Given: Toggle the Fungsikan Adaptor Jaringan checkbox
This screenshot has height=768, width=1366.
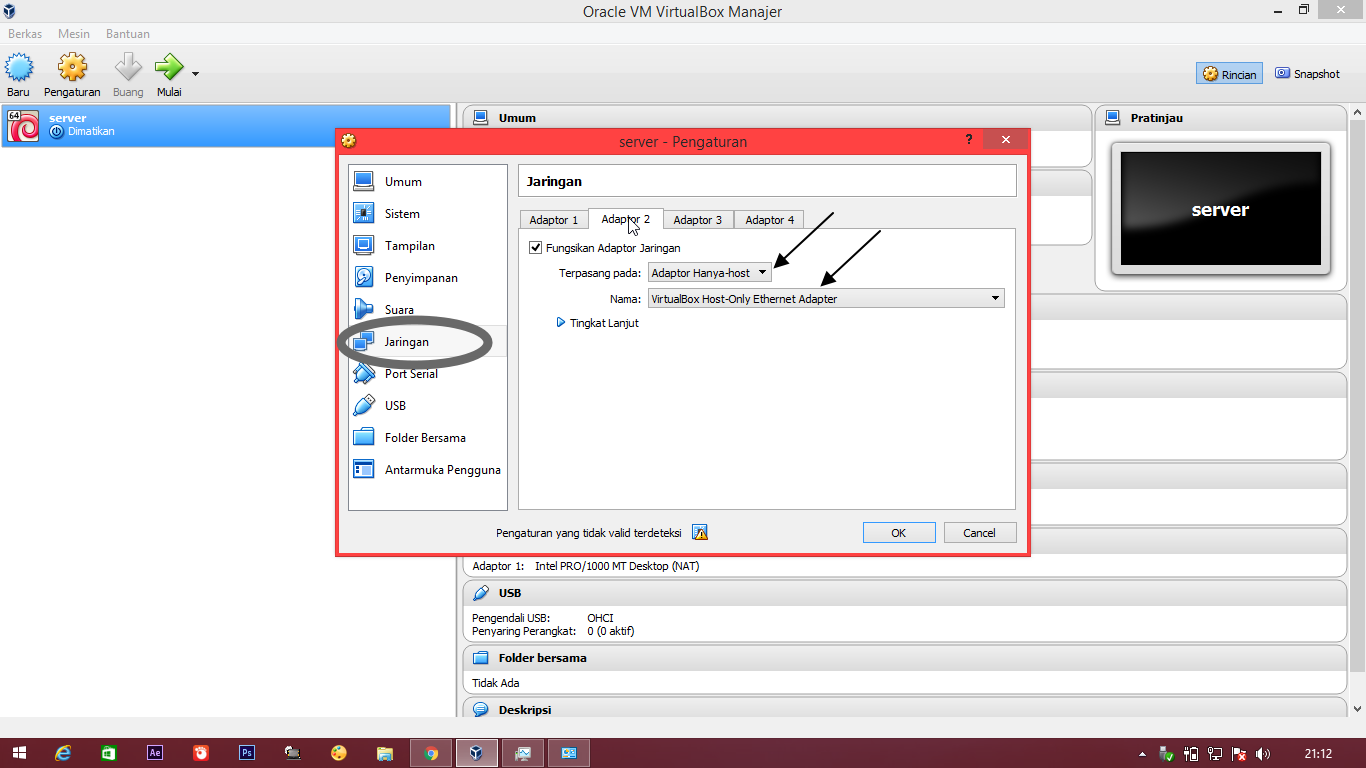Looking at the screenshot, I should (x=536, y=247).
